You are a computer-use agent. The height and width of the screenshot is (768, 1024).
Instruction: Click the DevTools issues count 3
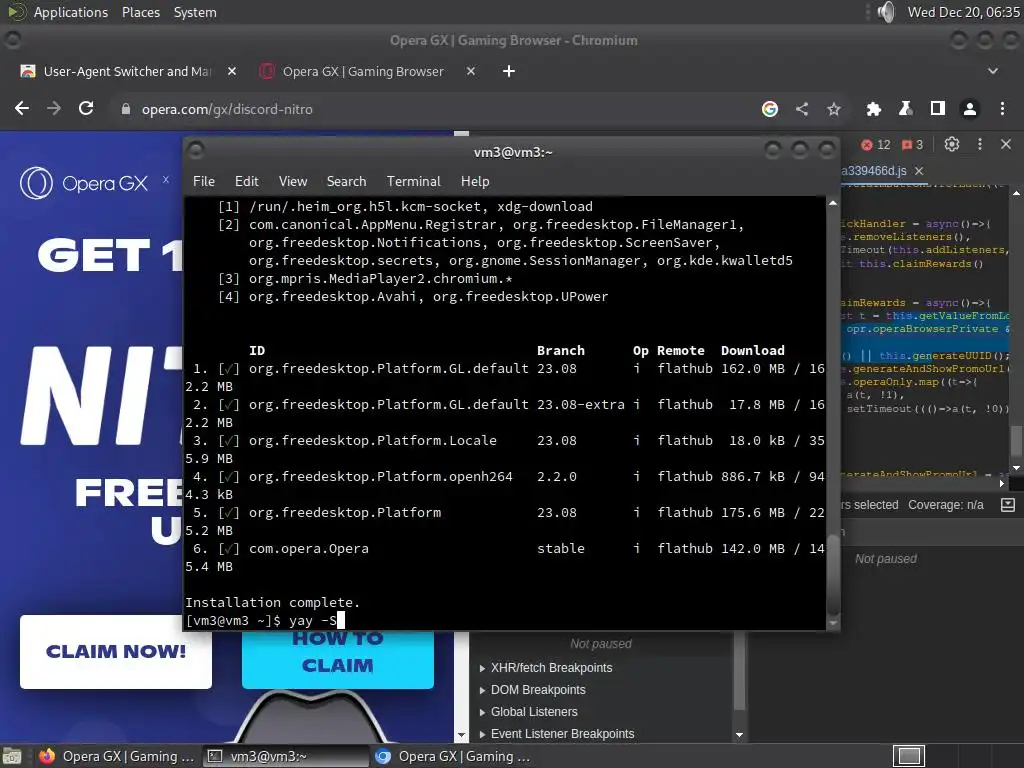[x=912, y=145]
